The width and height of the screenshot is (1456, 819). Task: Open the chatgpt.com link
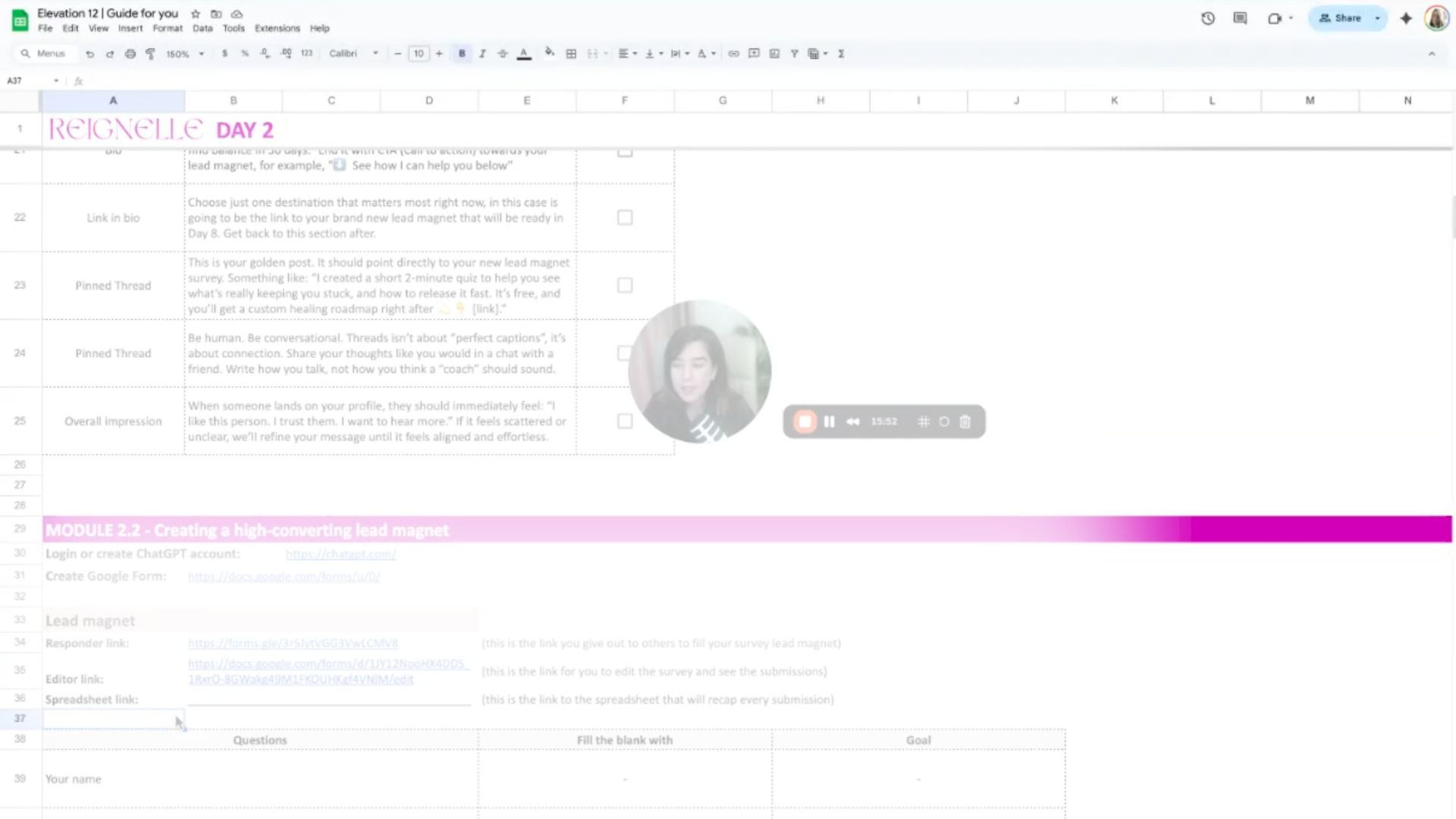tap(340, 554)
